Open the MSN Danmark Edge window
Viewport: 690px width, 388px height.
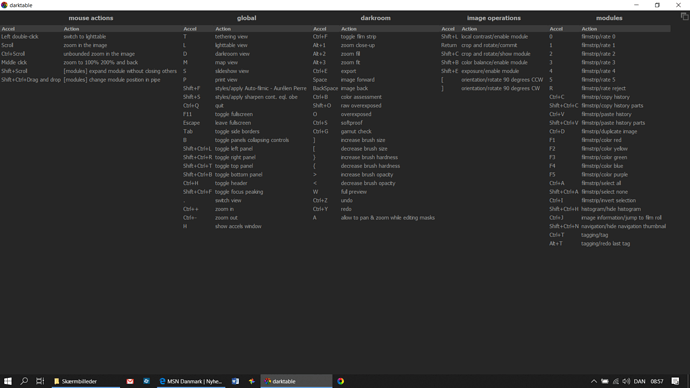point(191,381)
